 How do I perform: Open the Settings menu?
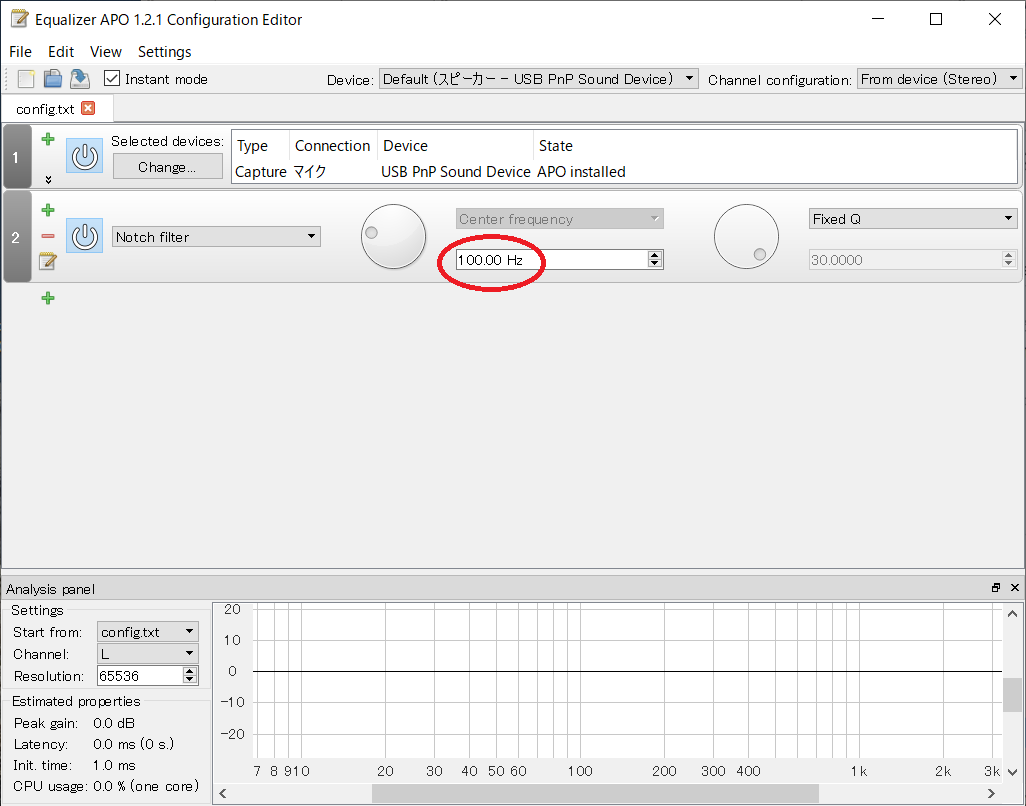coord(164,52)
